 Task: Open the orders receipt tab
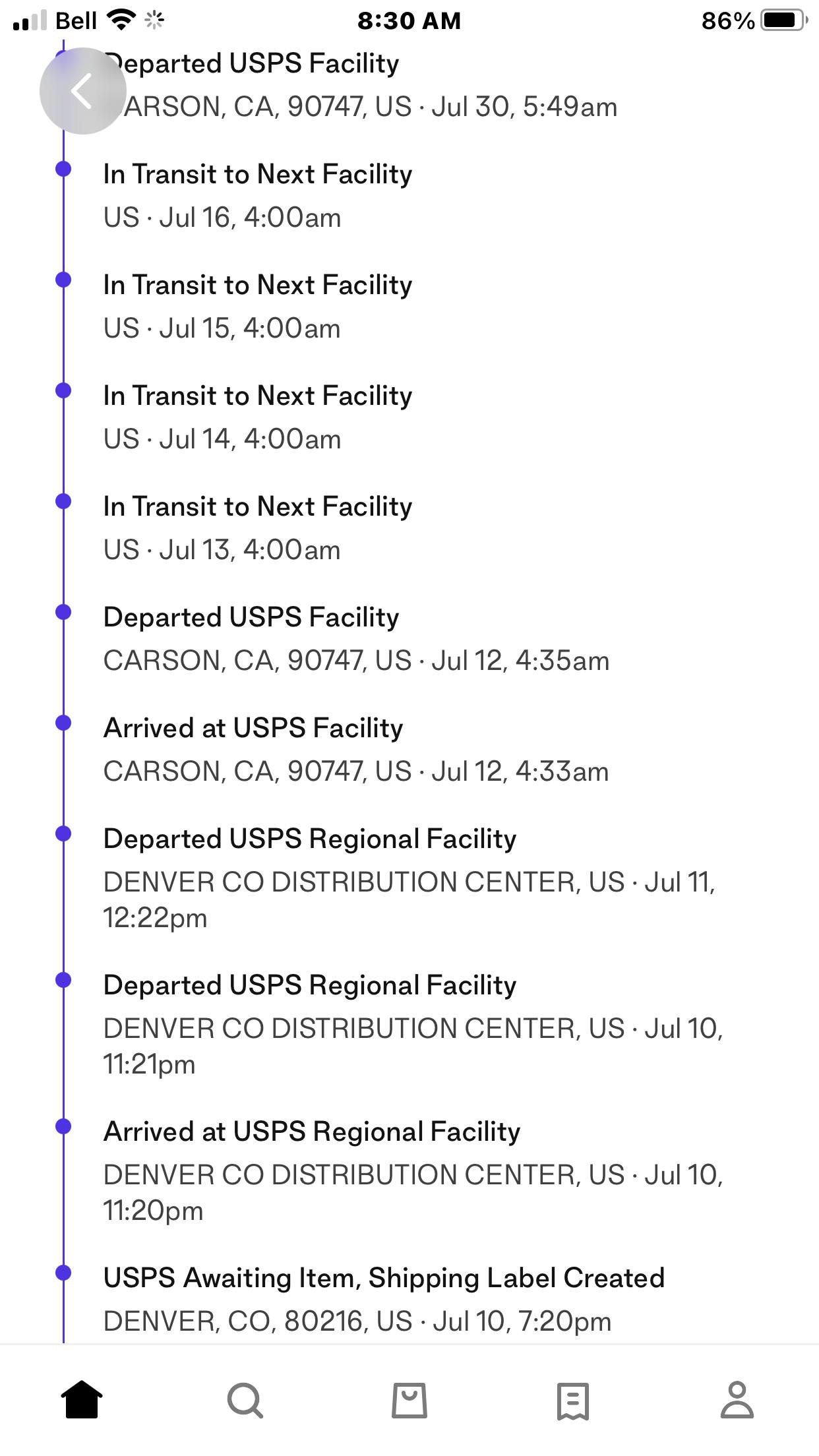coord(572,1401)
